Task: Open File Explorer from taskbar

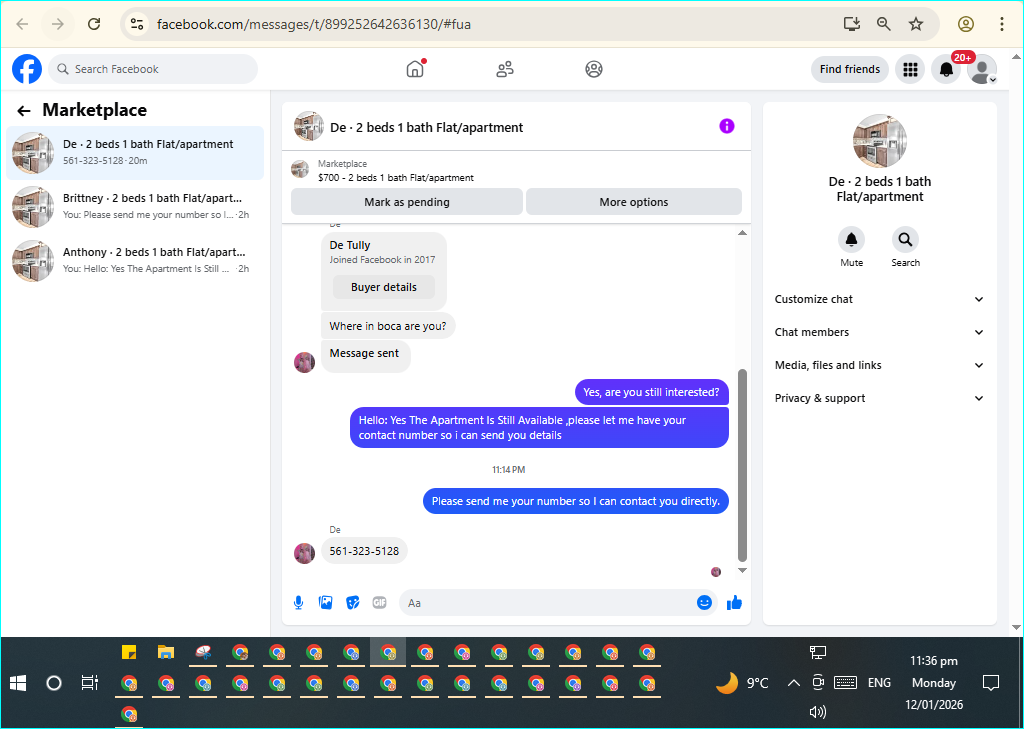Action: point(166,652)
